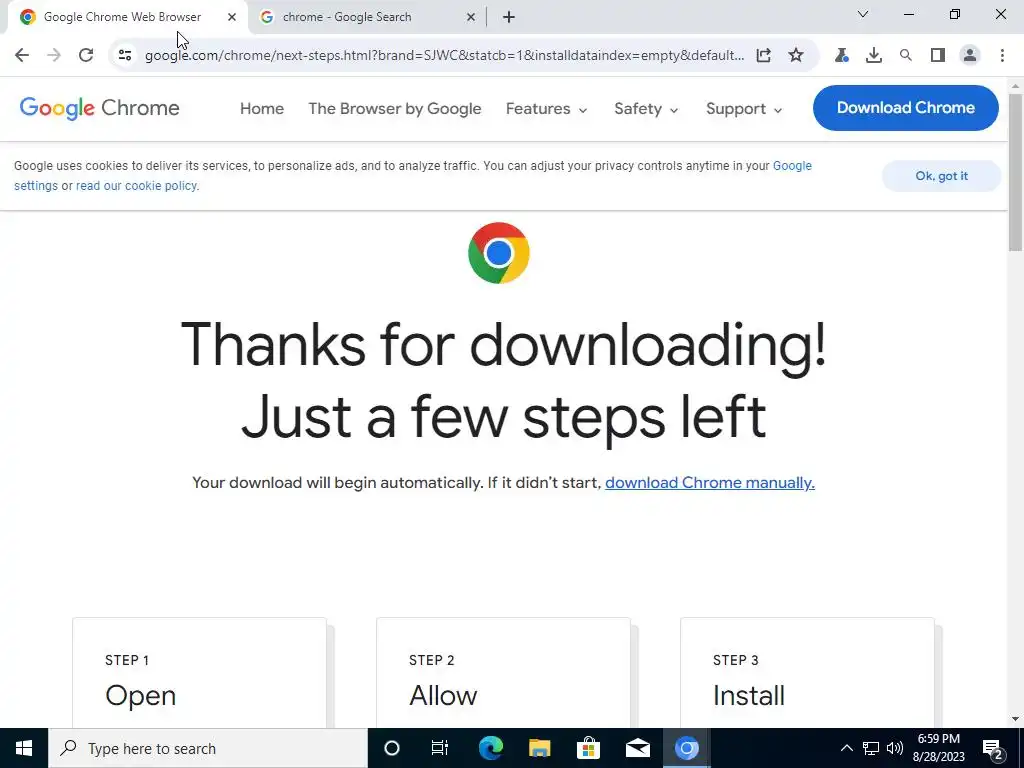This screenshot has width=1024, height=768.
Task: Close the chrome - Google Search tab
Action: 471,17
